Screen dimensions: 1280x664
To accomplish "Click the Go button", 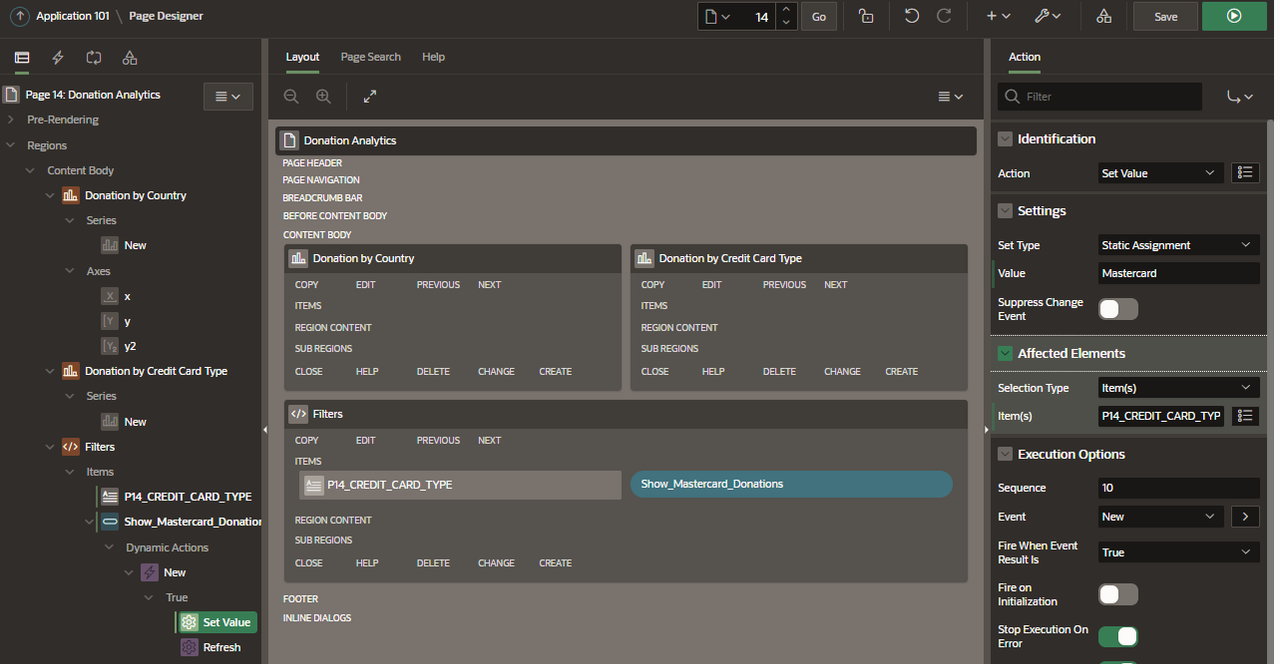I will 819,16.
